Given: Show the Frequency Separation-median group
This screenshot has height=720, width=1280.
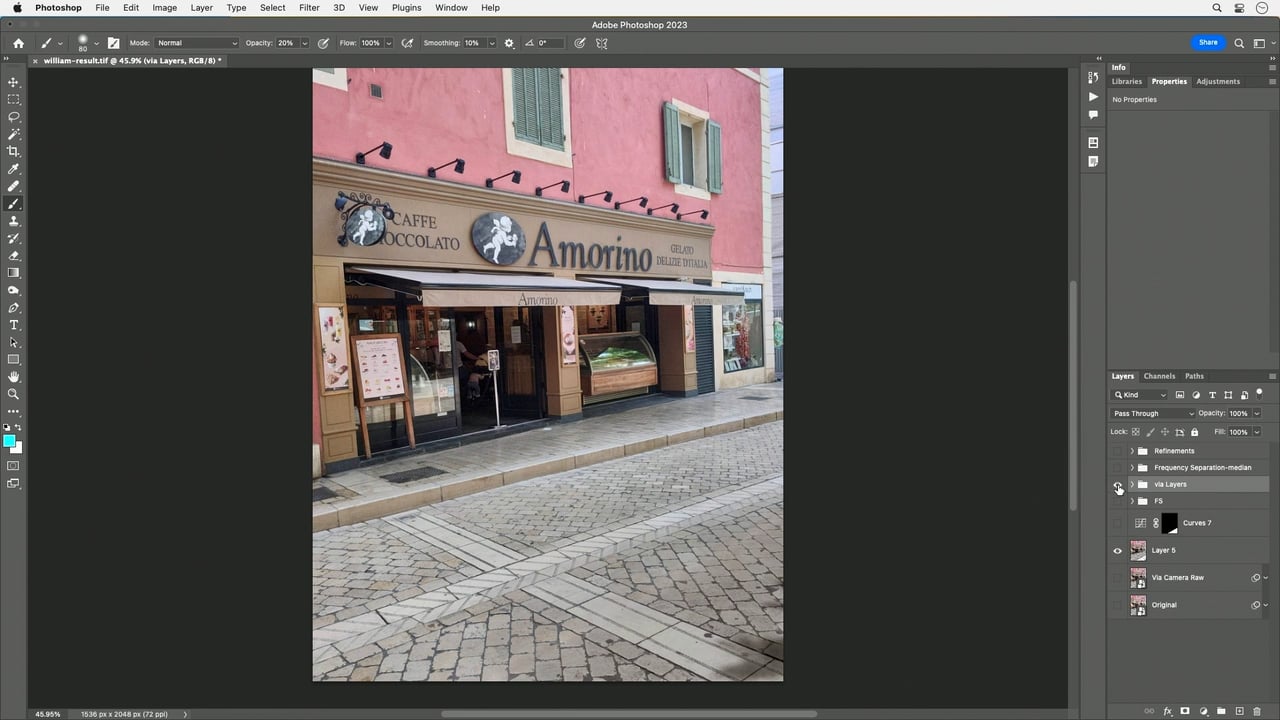Looking at the screenshot, I should (1118, 467).
